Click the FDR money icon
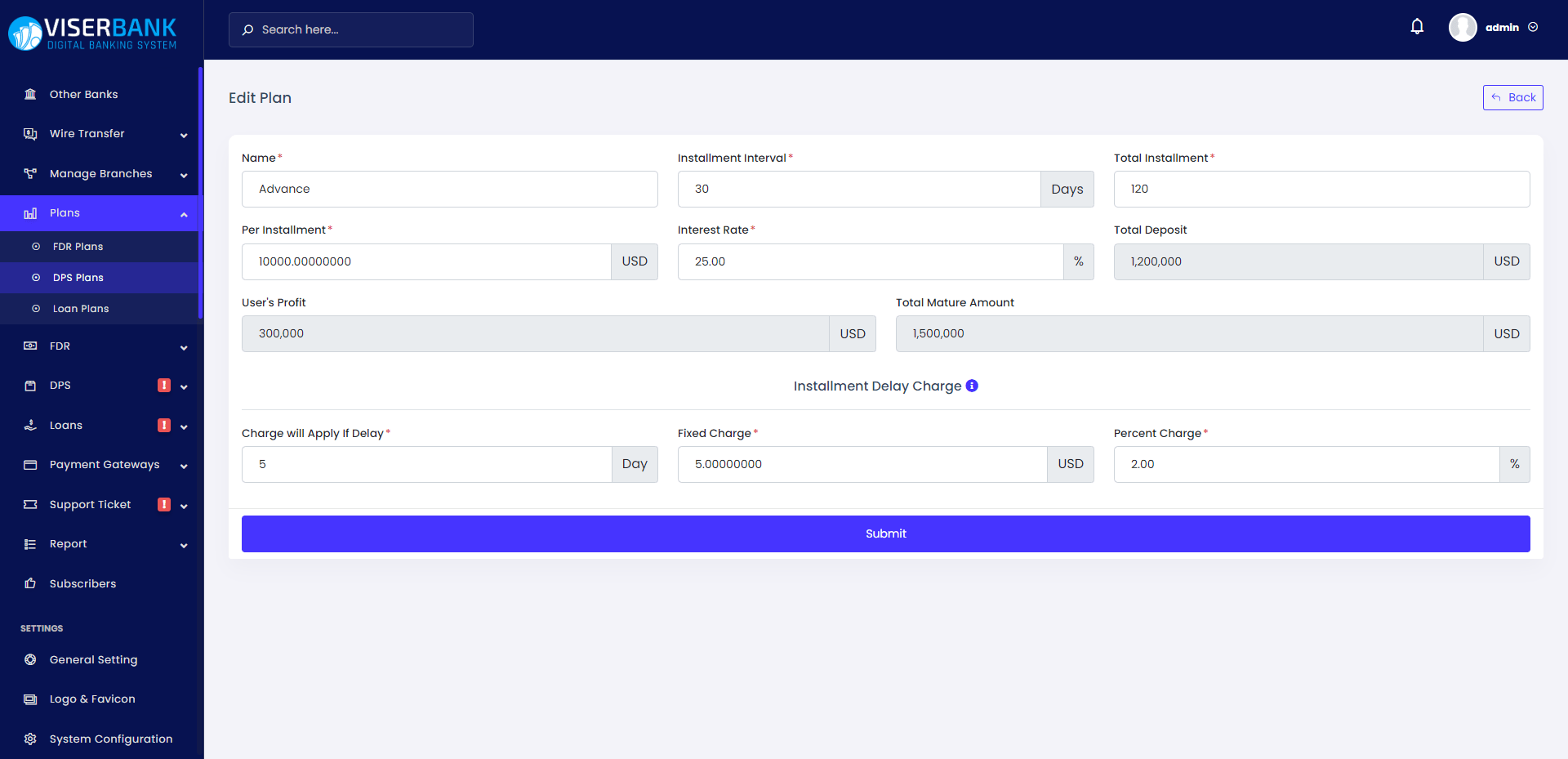1568x759 pixels. click(x=30, y=346)
